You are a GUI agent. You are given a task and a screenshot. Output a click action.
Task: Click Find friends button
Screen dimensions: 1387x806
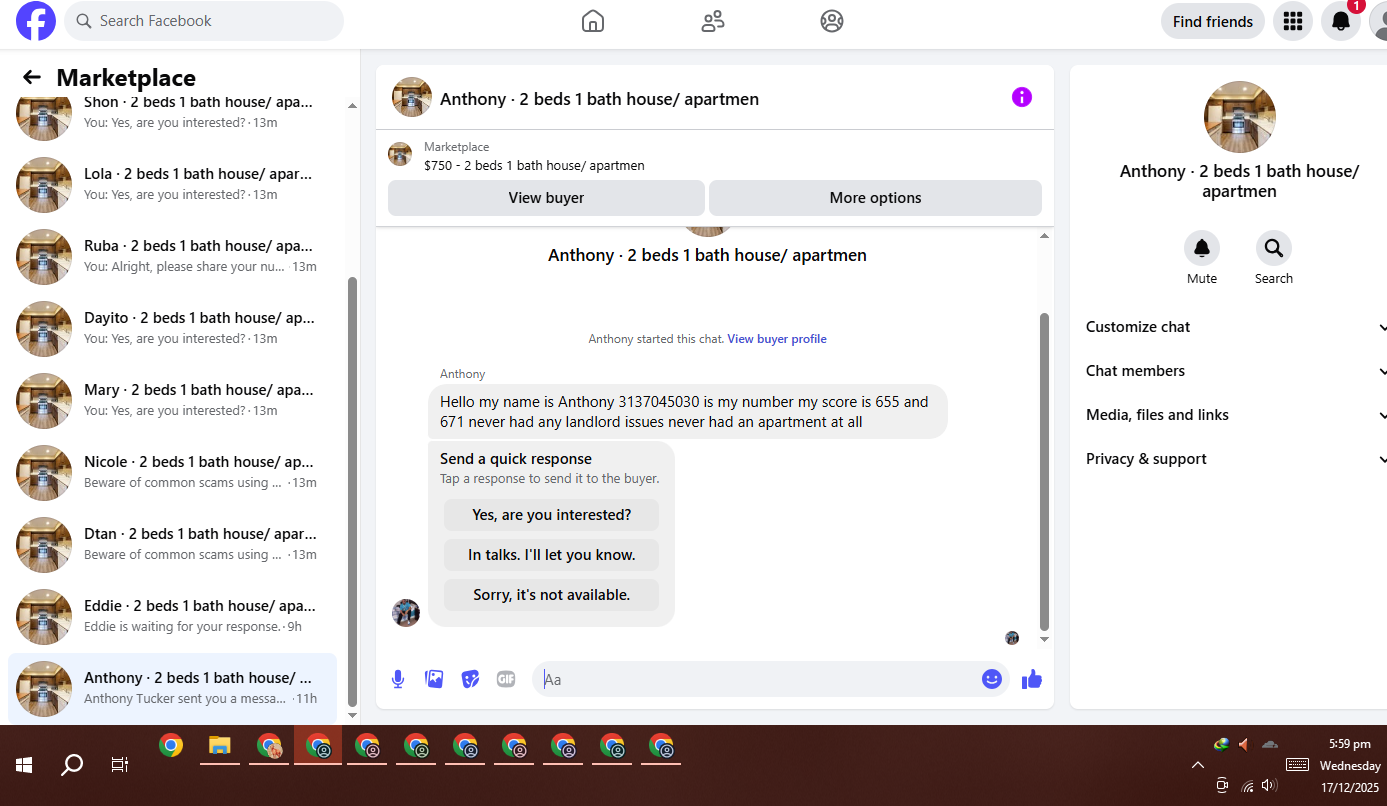click(1213, 21)
